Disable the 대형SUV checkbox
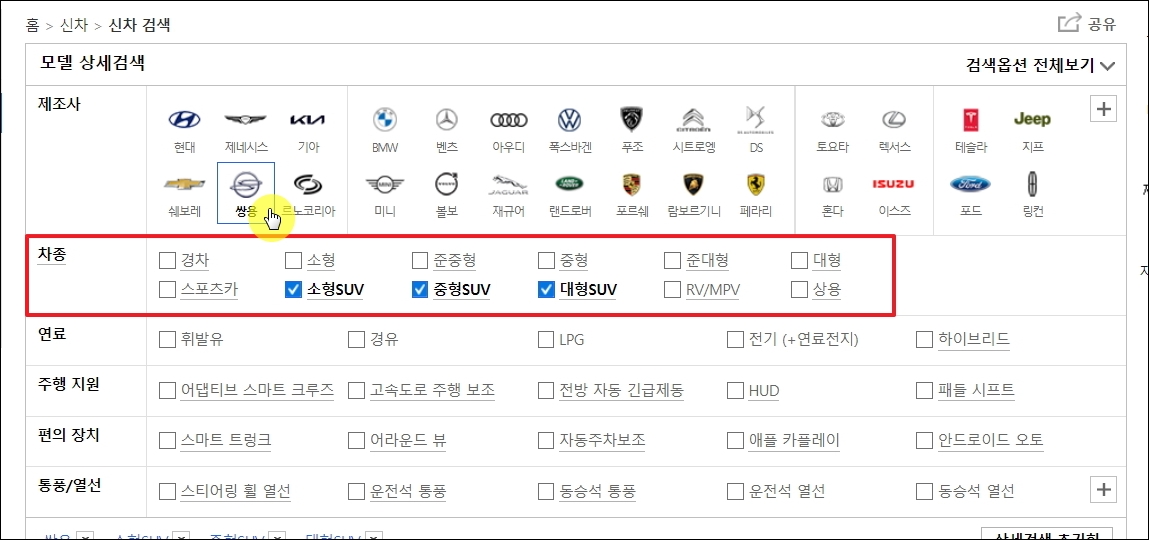 tap(547, 290)
